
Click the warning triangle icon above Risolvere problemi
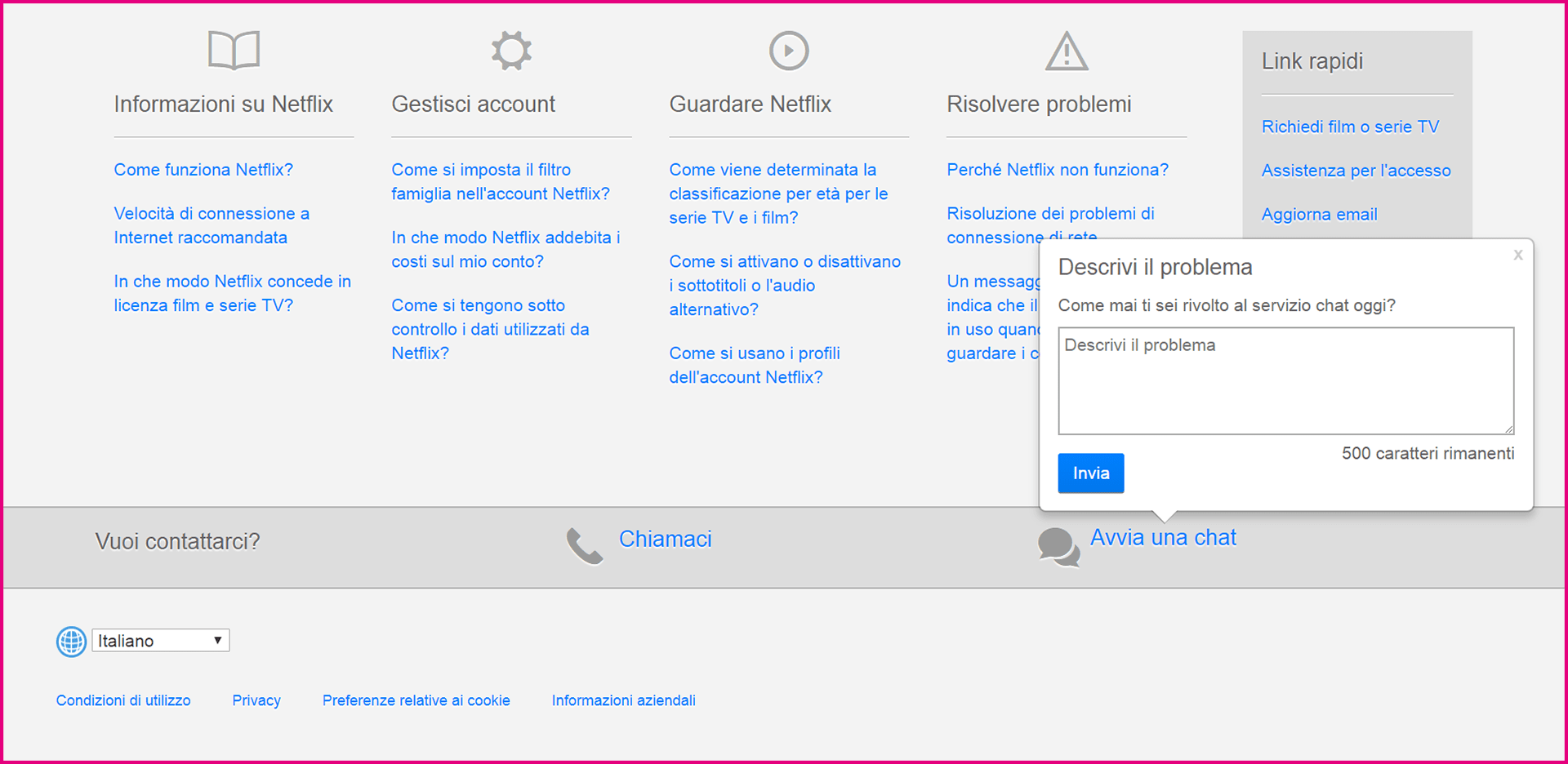pyautogui.click(x=1067, y=51)
